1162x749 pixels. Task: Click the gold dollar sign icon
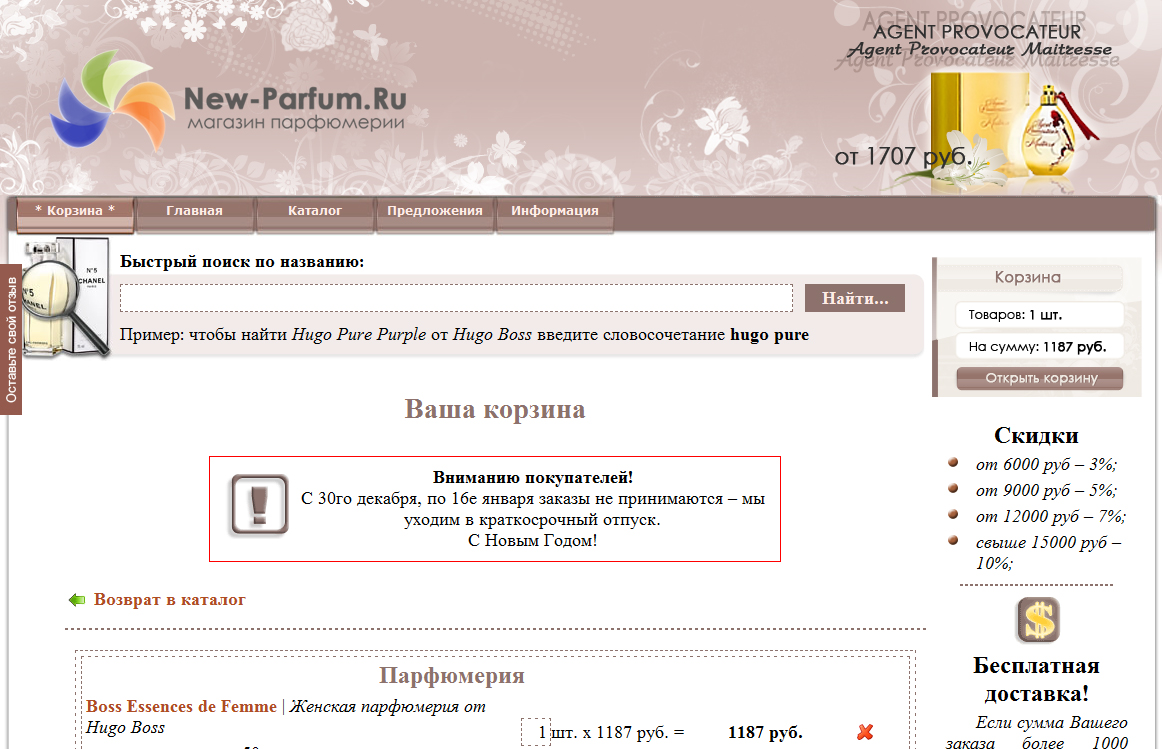(x=1038, y=620)
